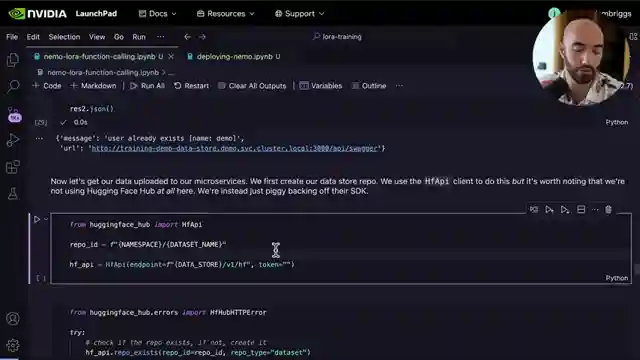This screenshot has width=640, height=360.
Task: Open the Explorer view in activity bar
Action: click(x=13, y=60)
